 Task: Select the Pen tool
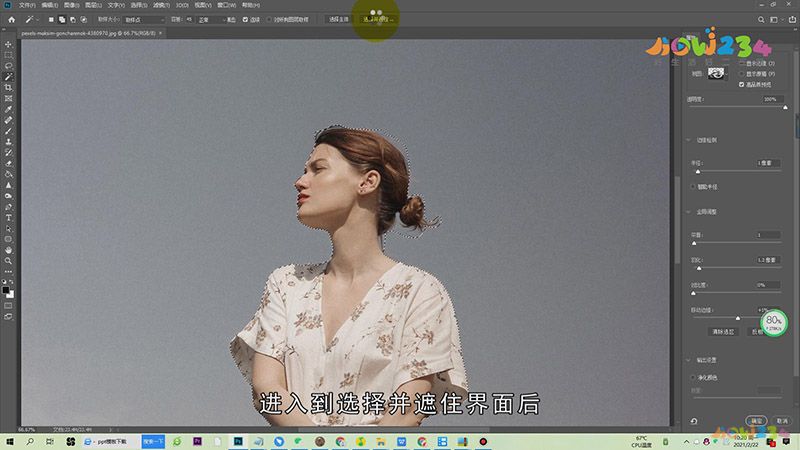[8, 207]
